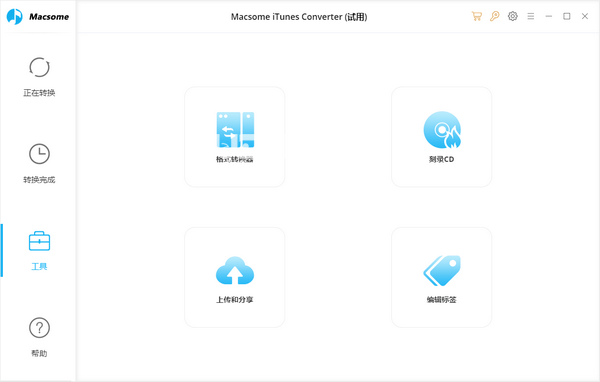
Task: Close the Macsome iTunes Converter window
Action: (x=585, y=16)
